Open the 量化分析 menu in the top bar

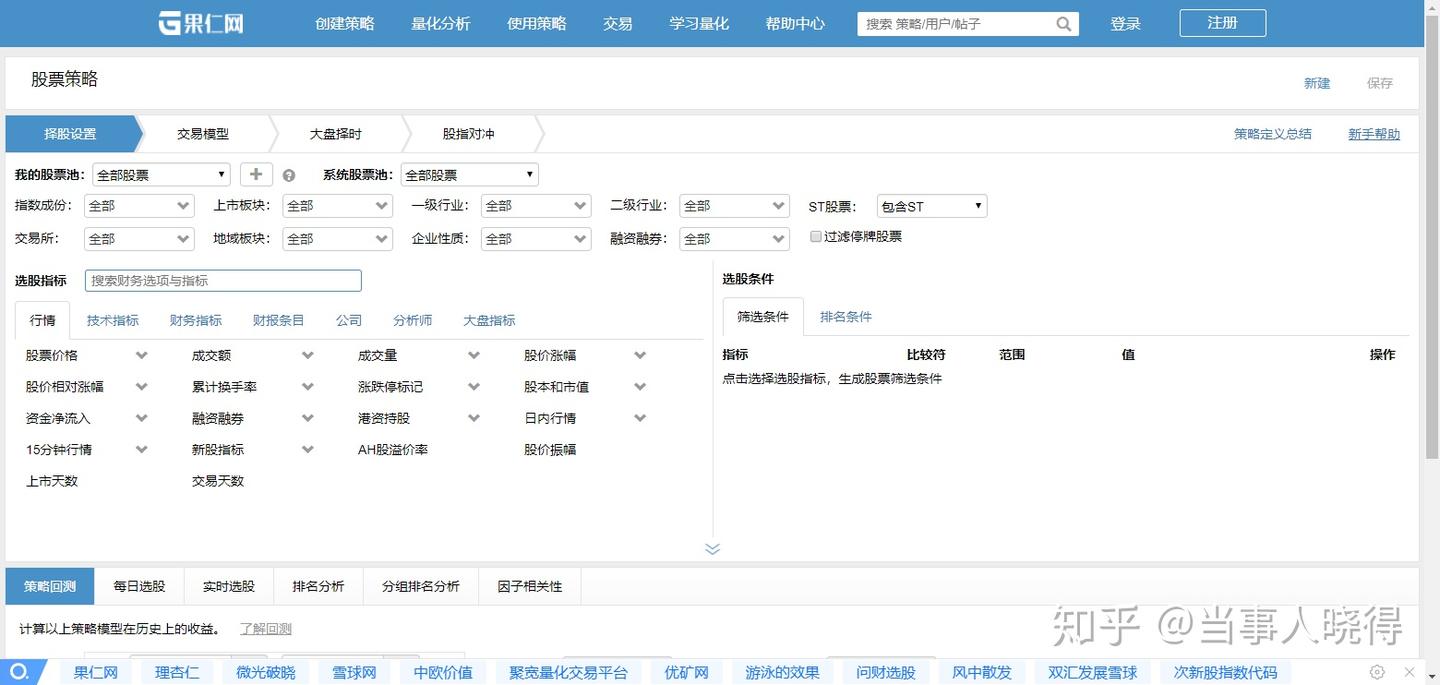[440, 22]
